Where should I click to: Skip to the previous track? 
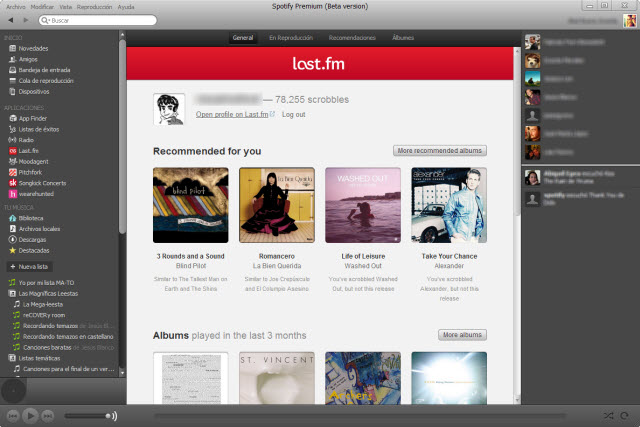[13, 416]
